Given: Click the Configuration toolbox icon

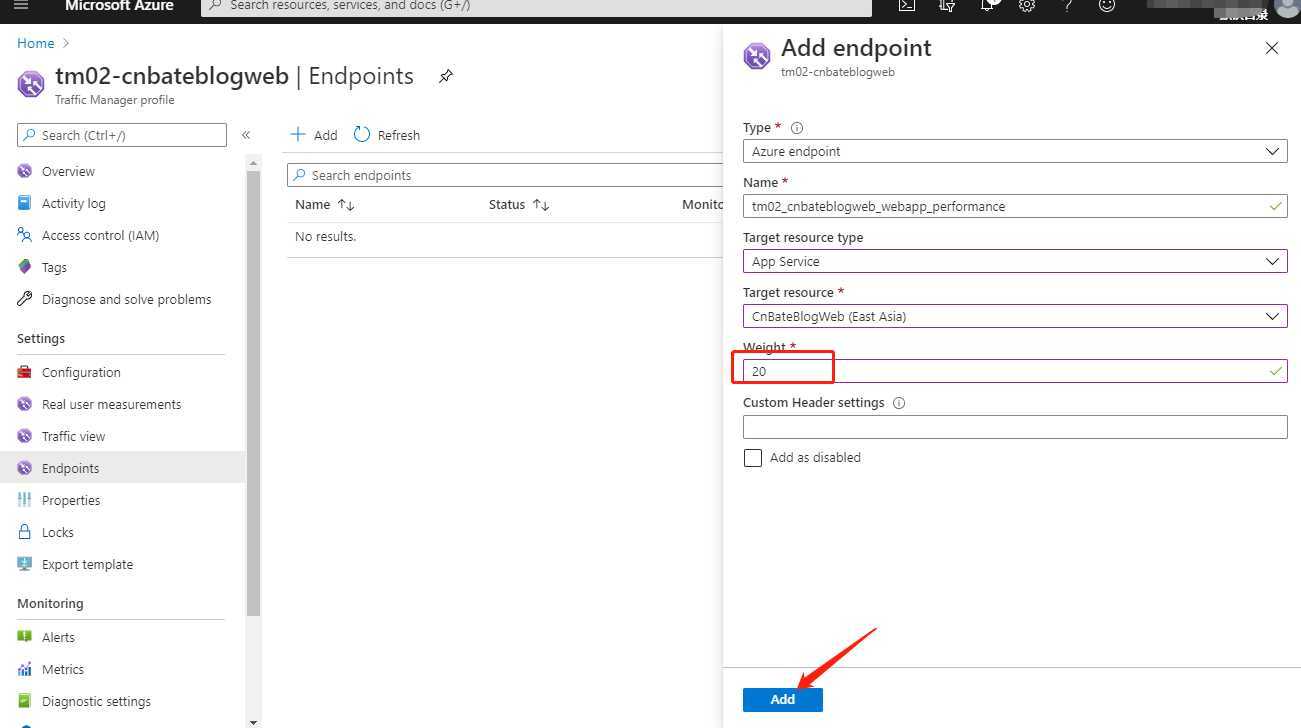Looking at the screenshot, I should (25, 372).
